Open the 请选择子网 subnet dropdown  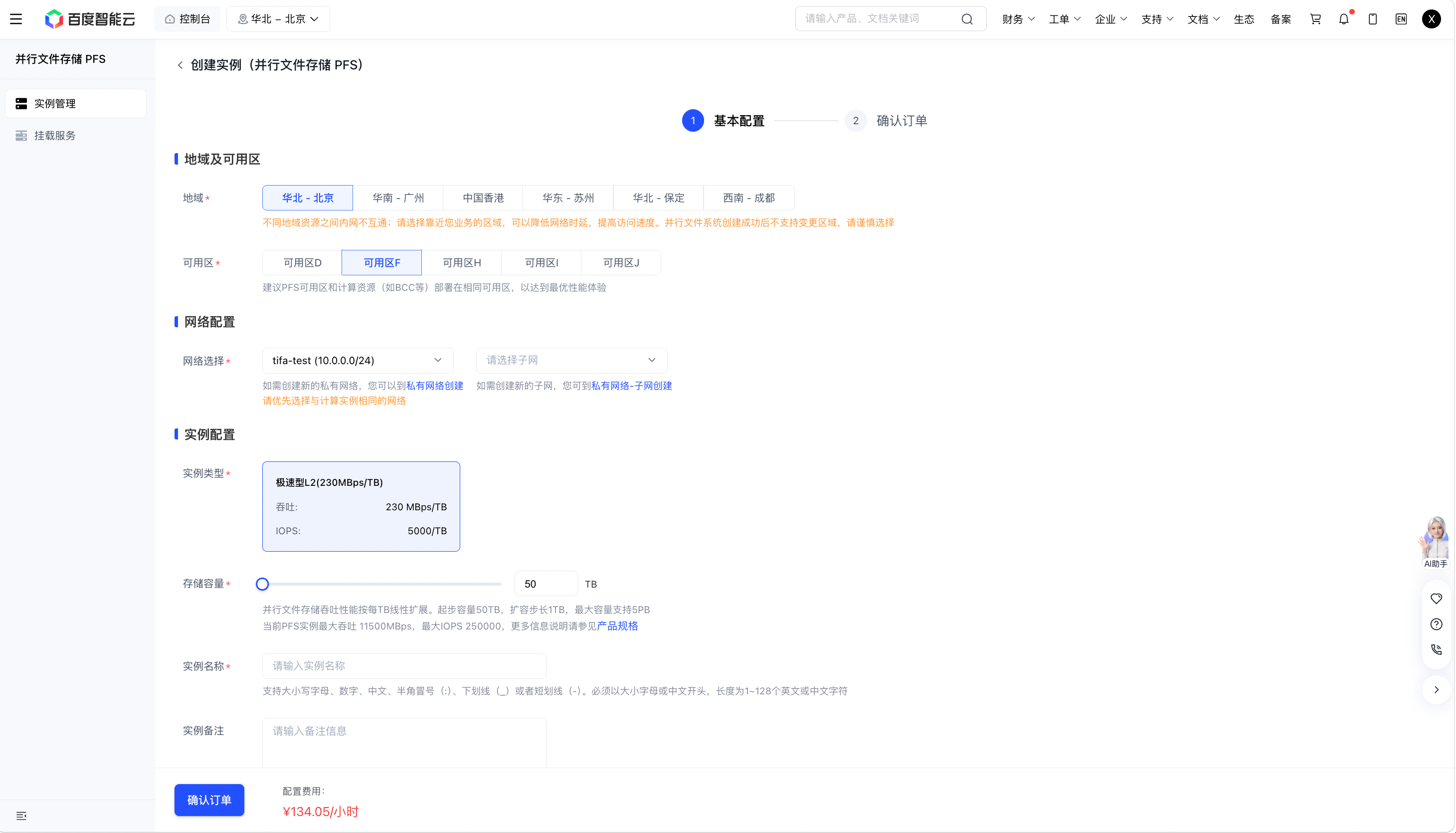pos(572,361)
